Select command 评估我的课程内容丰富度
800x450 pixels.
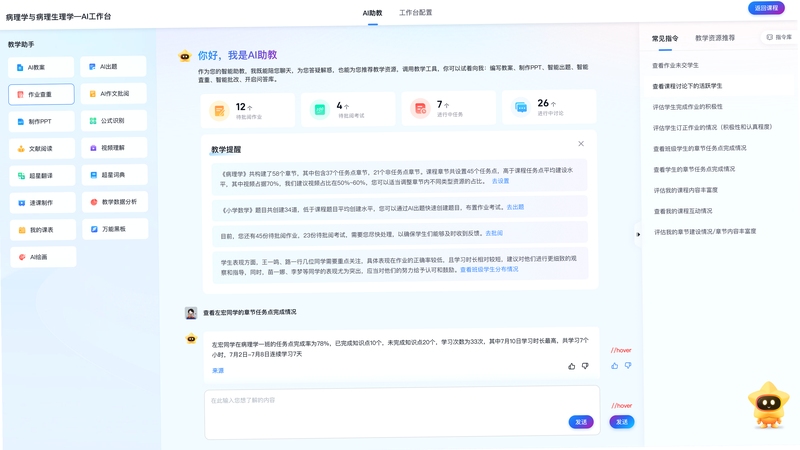coord(685,190)
